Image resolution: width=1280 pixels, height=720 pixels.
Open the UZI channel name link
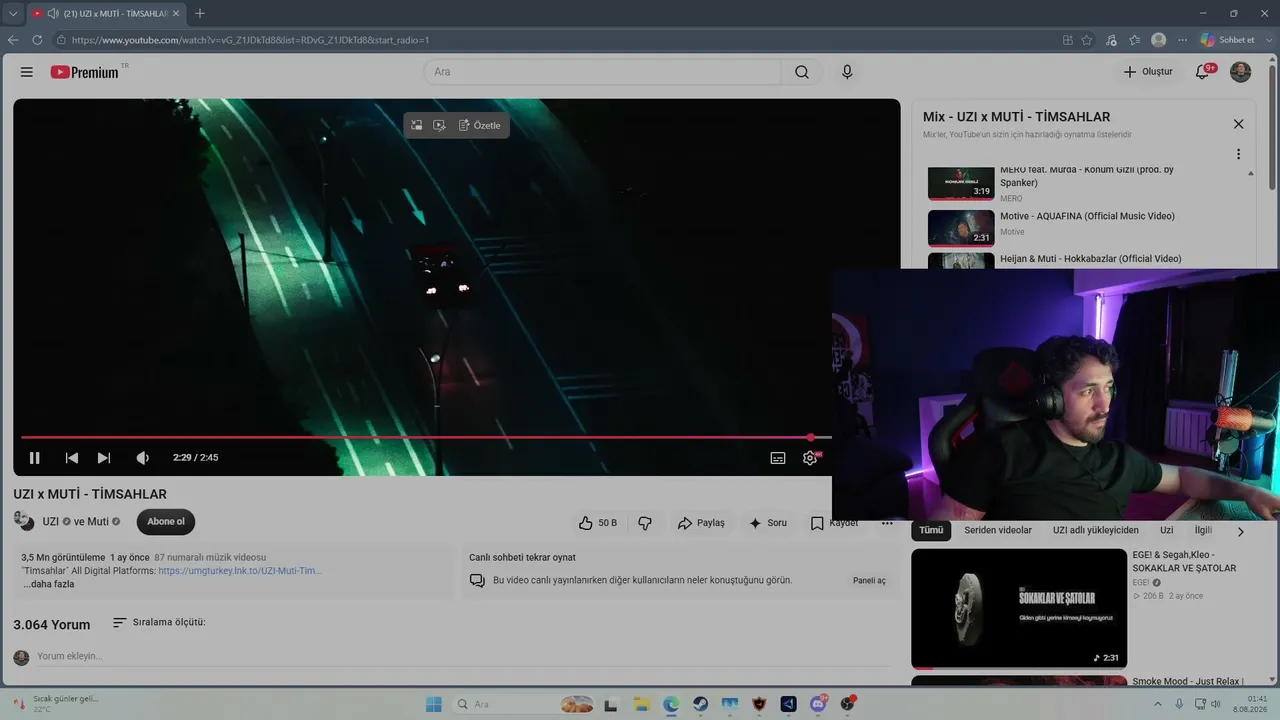pos(51,522)
